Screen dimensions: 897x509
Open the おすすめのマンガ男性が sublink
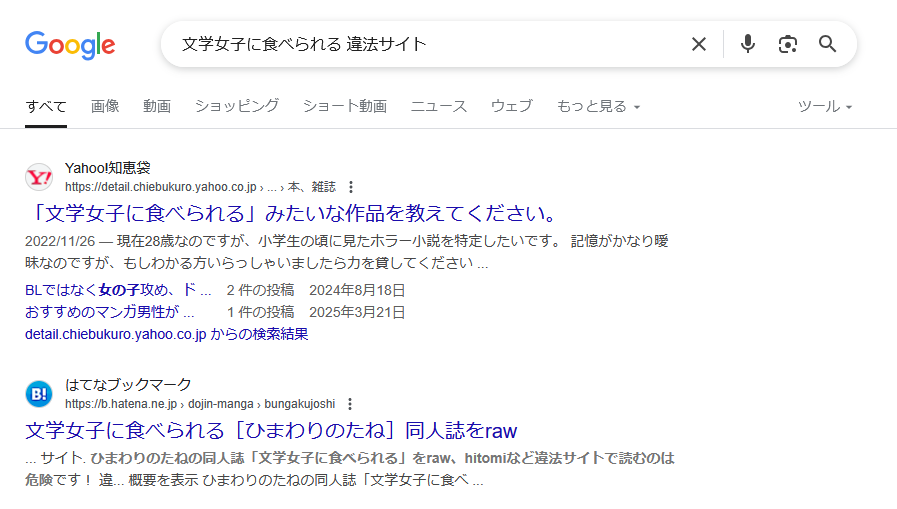(109, 312)
